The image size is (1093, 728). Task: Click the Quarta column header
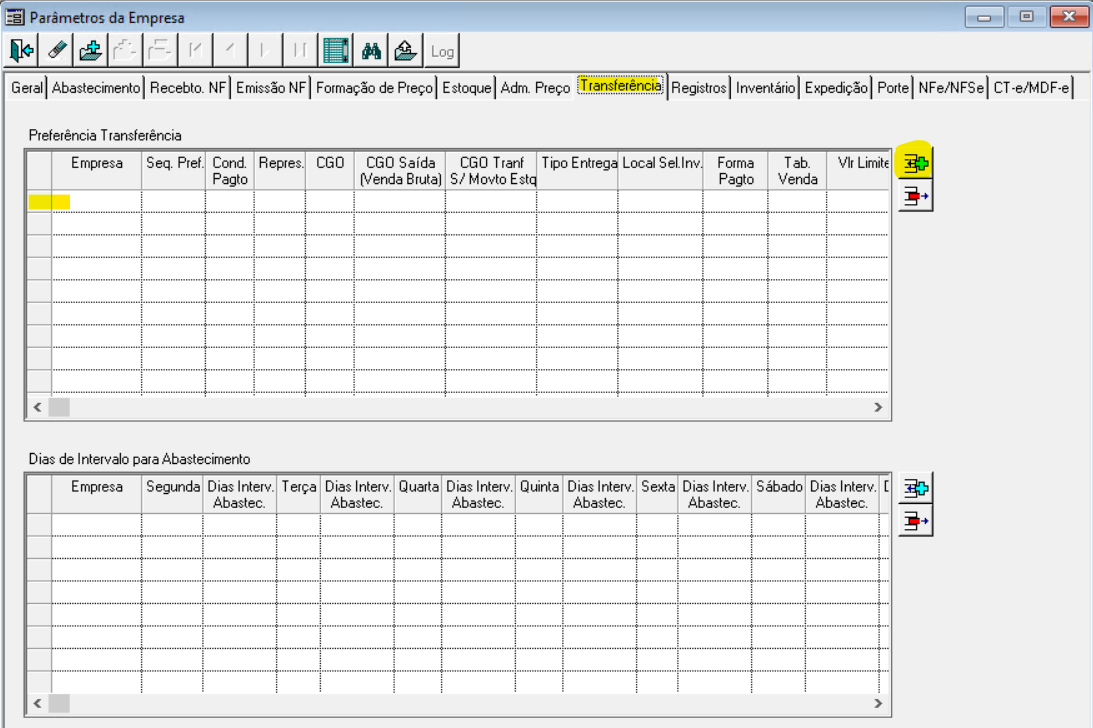point(418,494)
